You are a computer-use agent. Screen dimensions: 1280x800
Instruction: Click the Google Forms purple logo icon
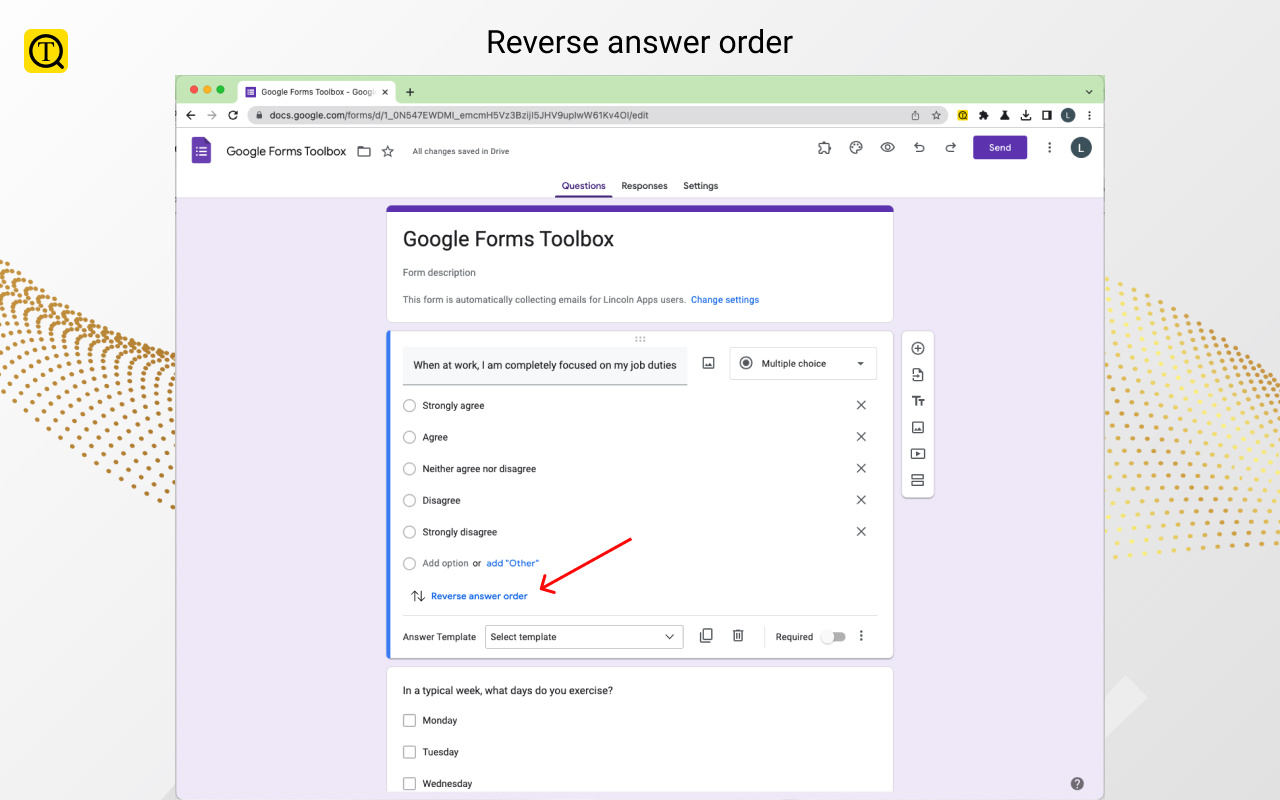click(202, 150)
